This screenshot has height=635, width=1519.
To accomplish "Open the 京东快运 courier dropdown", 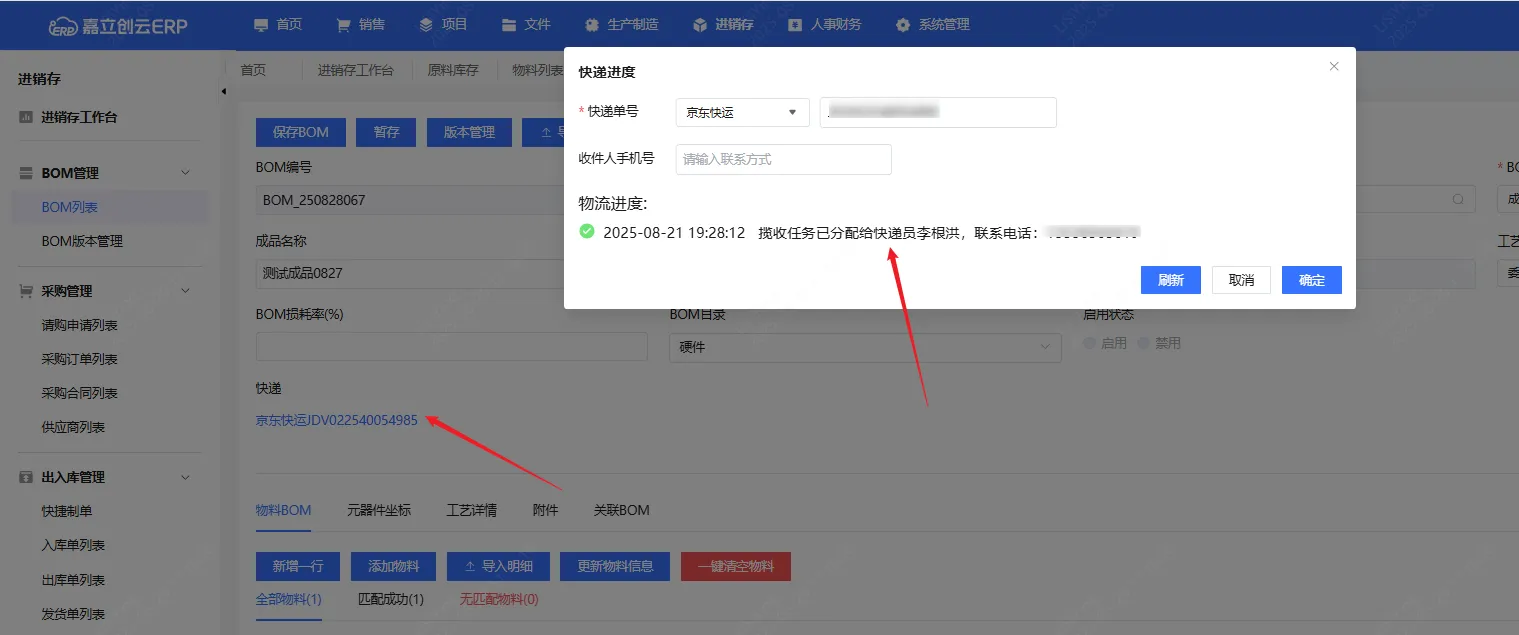I will [742, 112].
